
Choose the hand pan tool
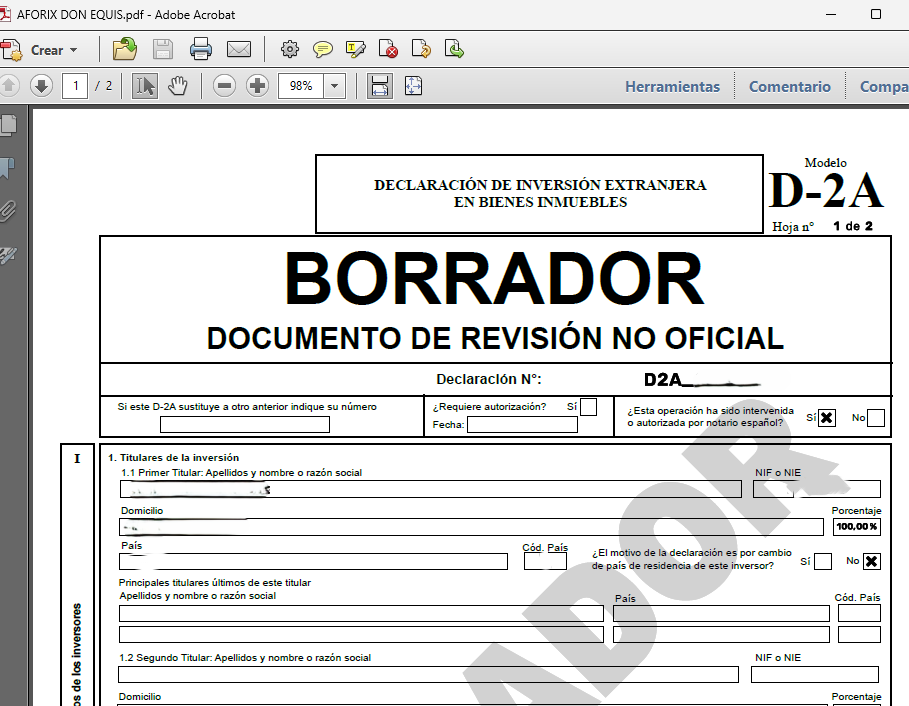point(178,86)
